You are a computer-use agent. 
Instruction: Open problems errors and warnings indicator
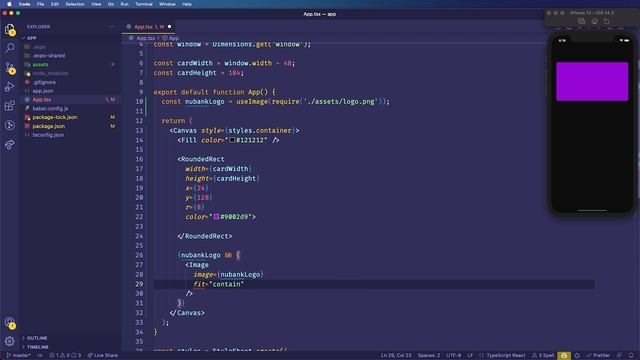tap(65, 356)
